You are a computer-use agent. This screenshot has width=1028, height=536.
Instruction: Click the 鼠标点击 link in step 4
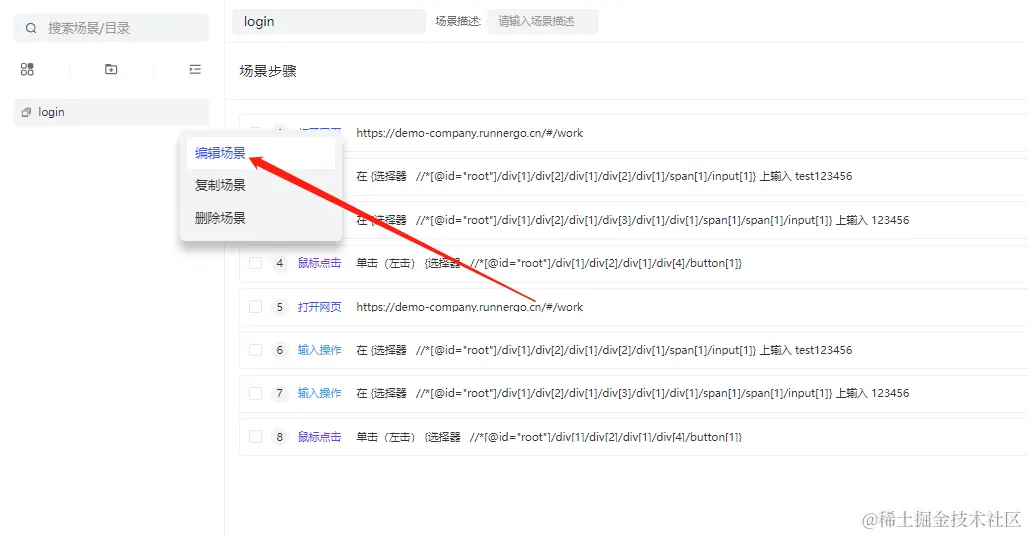point(319,263)
